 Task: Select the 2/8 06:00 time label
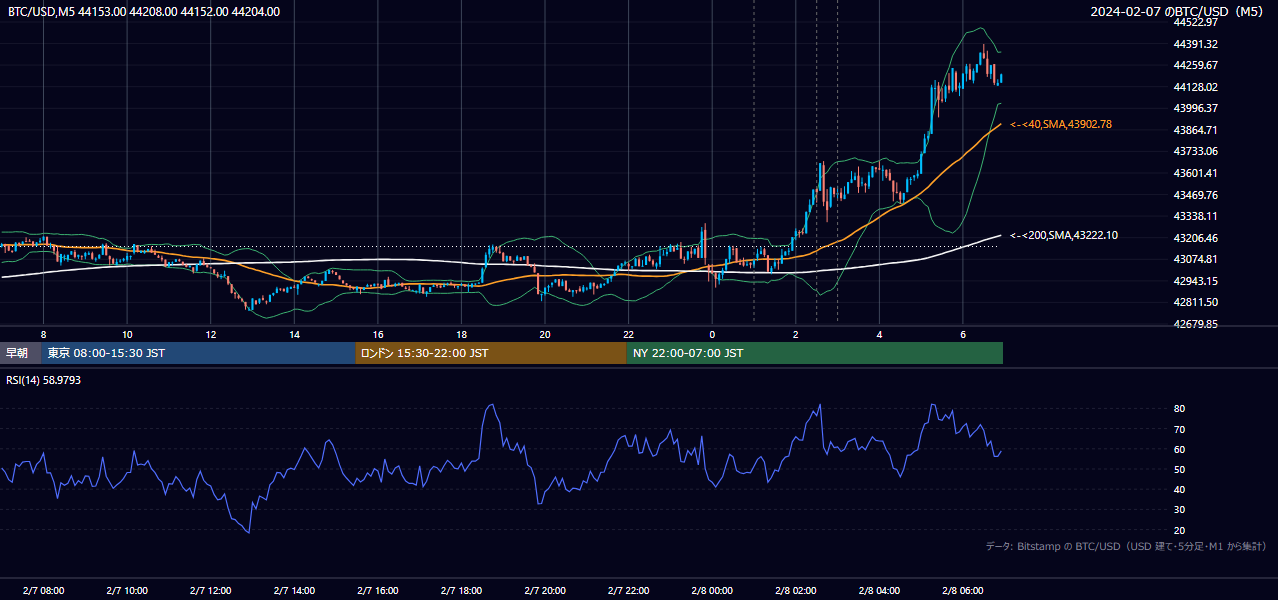963,591
